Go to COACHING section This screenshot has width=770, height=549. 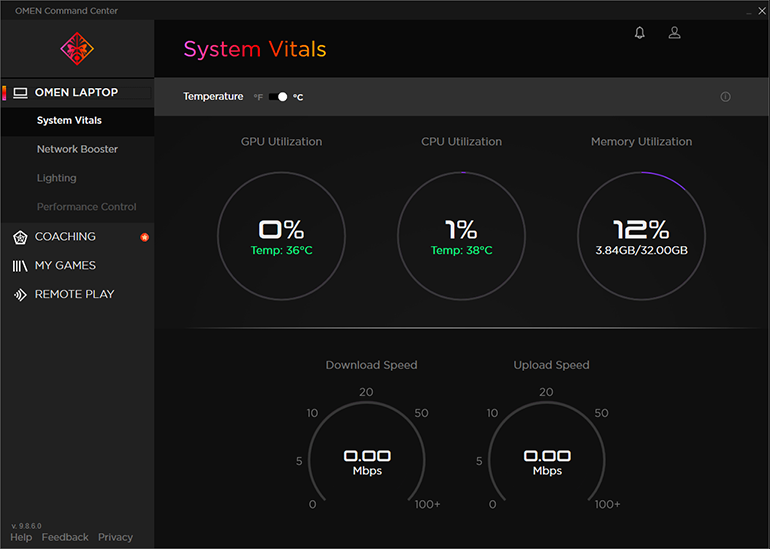click(x=78, y=237)
